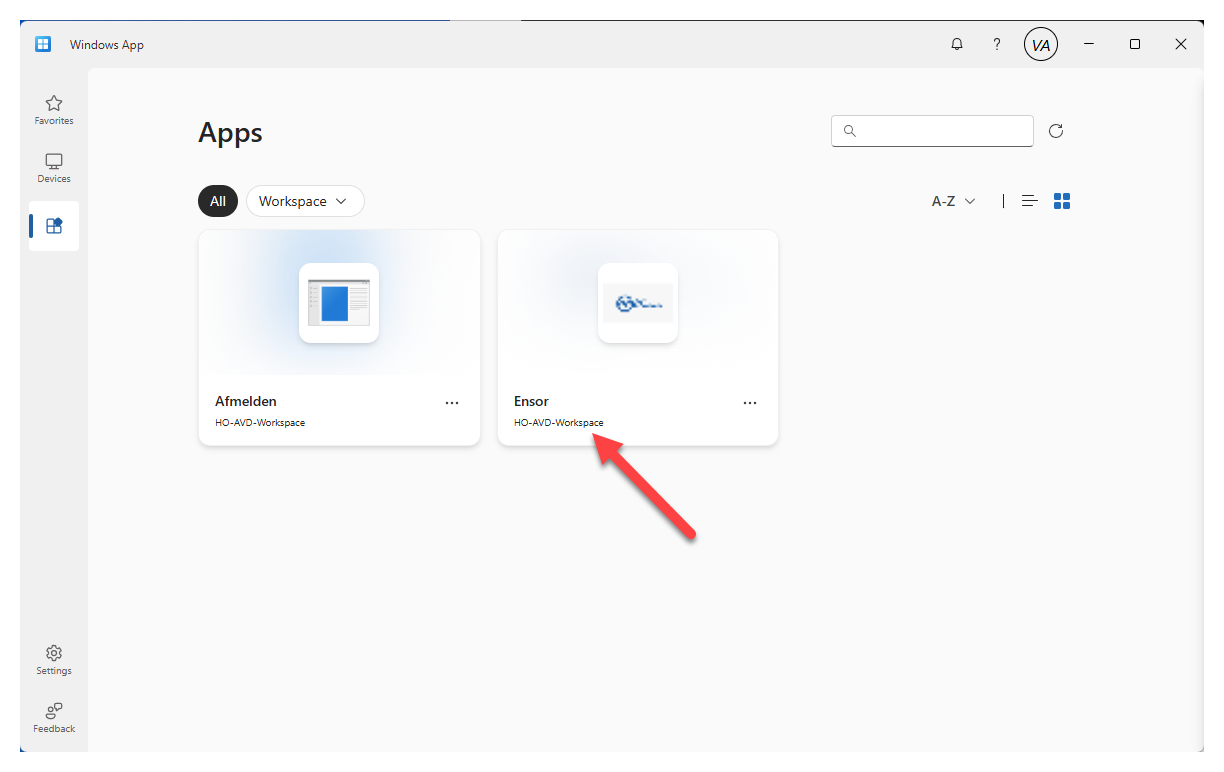
Task: Click the Windows App logo in title bar
Action: tap(43, 44)
